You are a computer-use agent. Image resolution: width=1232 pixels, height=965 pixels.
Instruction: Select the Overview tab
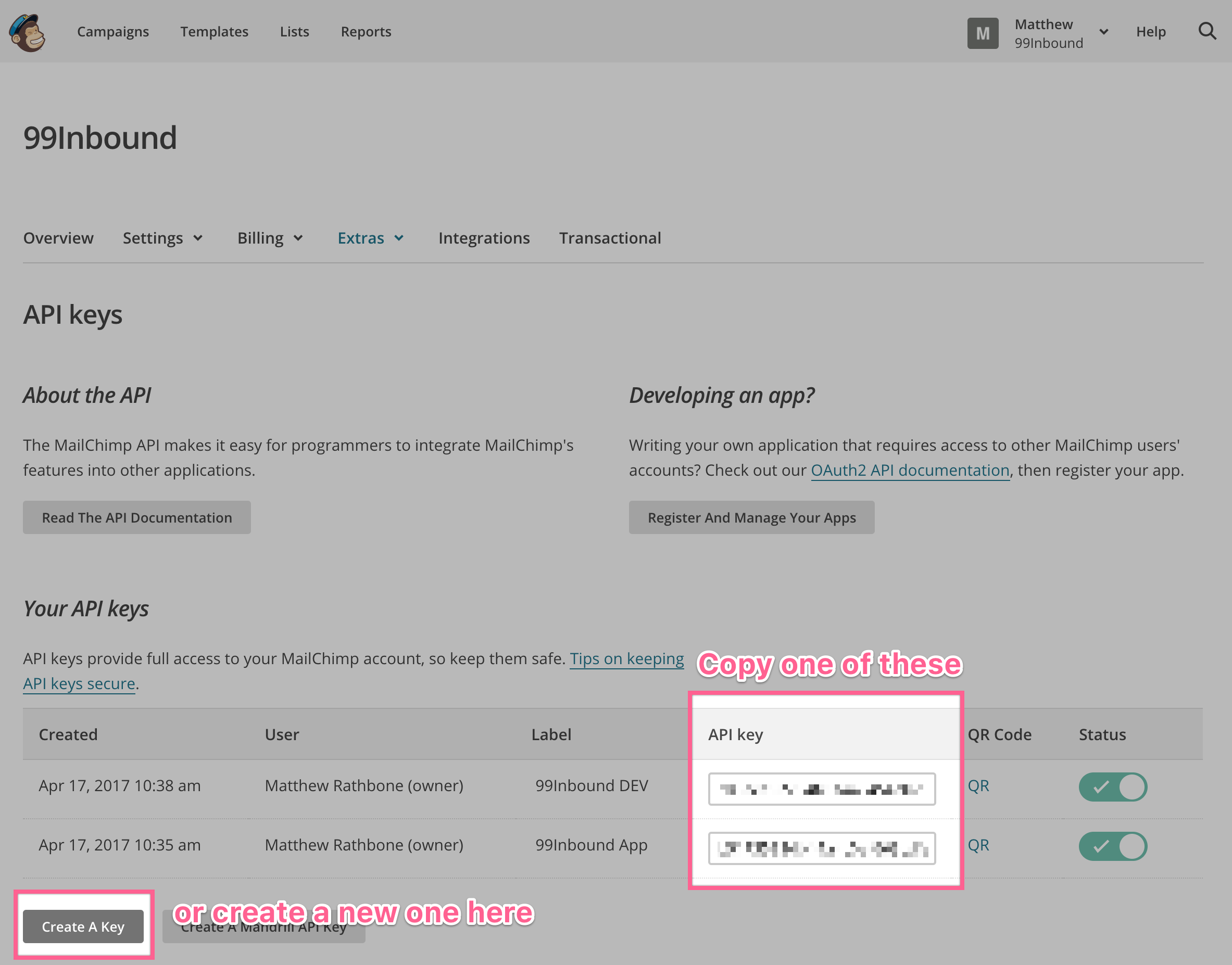pos(58,238)
